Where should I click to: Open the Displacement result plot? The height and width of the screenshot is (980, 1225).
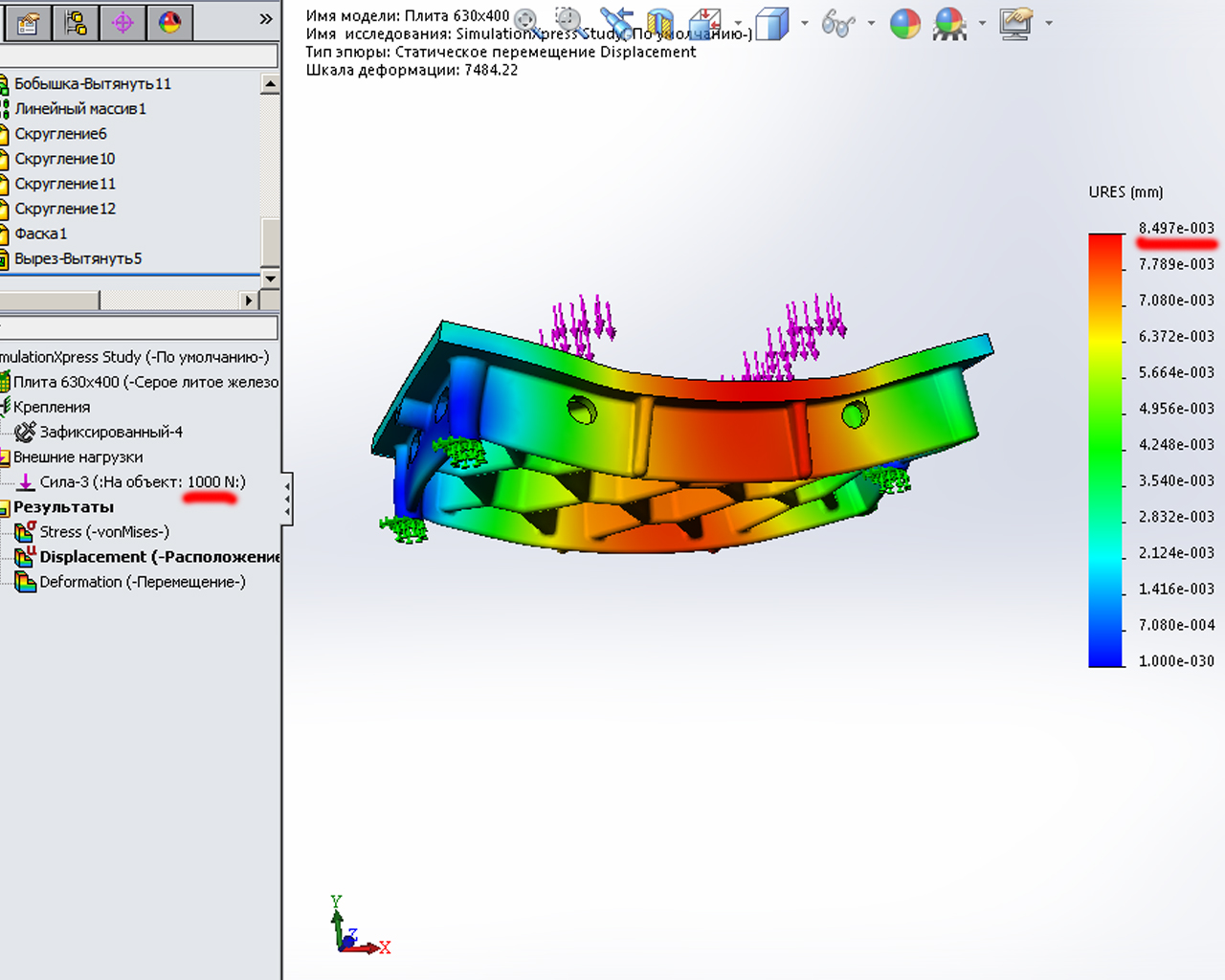point(160,556)
